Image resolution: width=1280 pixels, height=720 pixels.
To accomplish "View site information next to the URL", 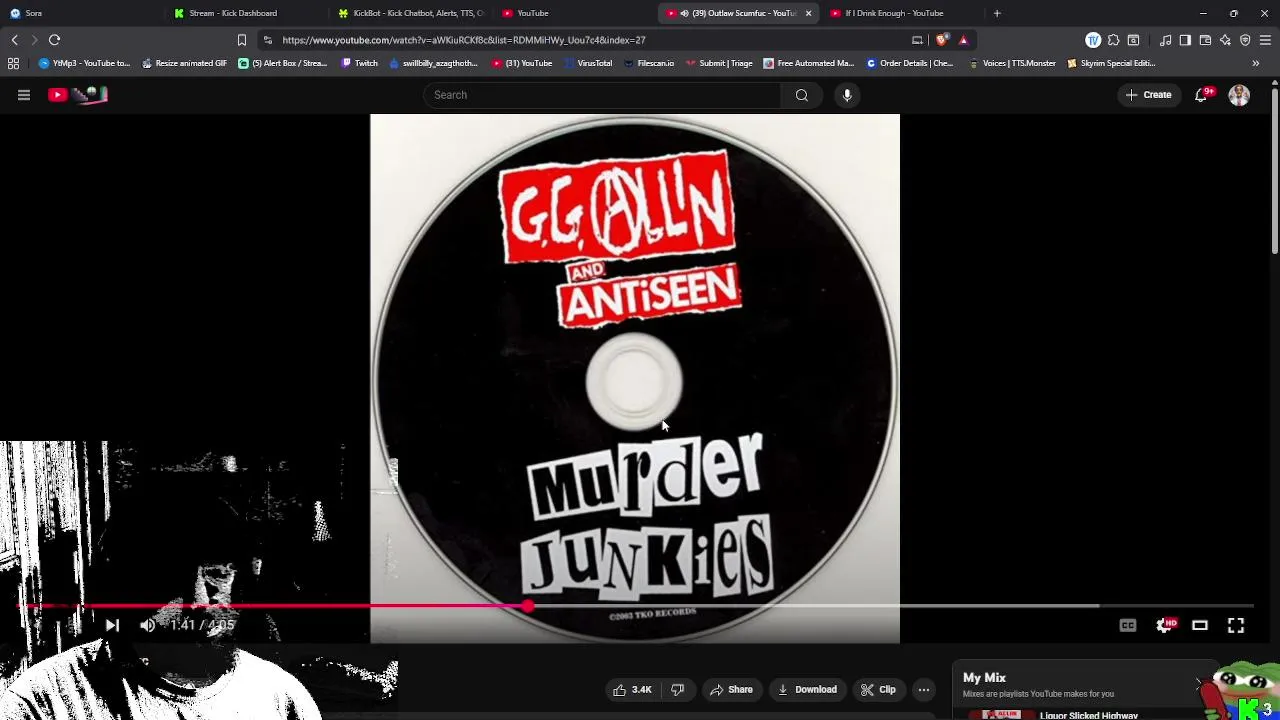I will pos(267,40).
